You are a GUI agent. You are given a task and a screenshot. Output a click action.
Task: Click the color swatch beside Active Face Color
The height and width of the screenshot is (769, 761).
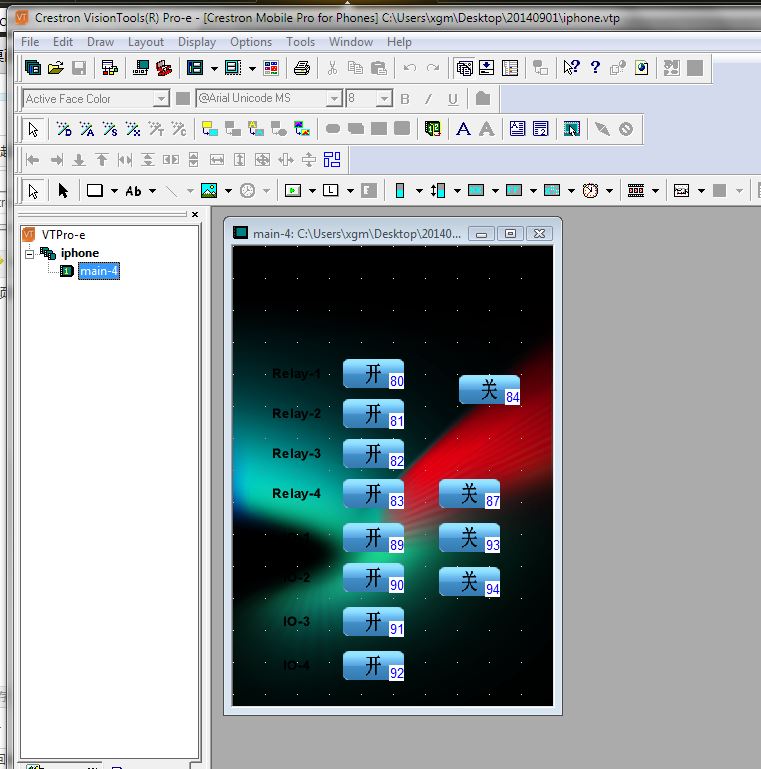[x=183, y=99]
